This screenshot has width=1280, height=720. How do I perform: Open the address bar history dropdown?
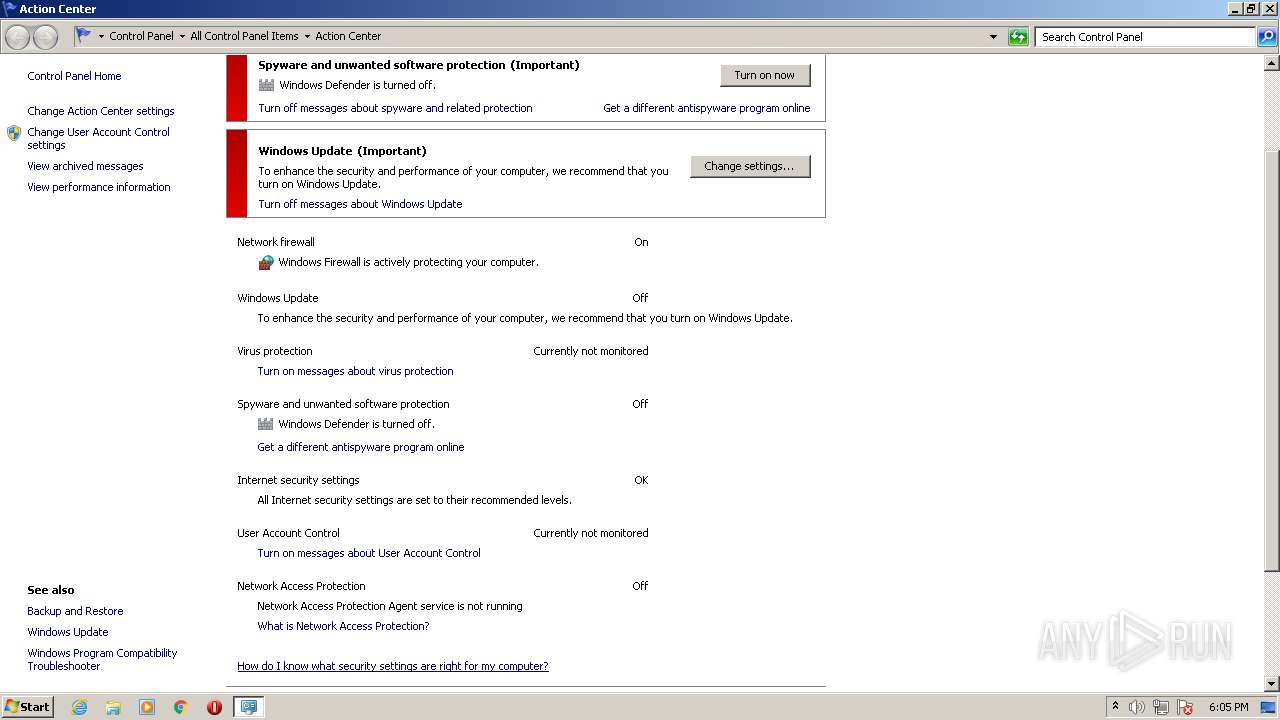[x=993, y=37]
